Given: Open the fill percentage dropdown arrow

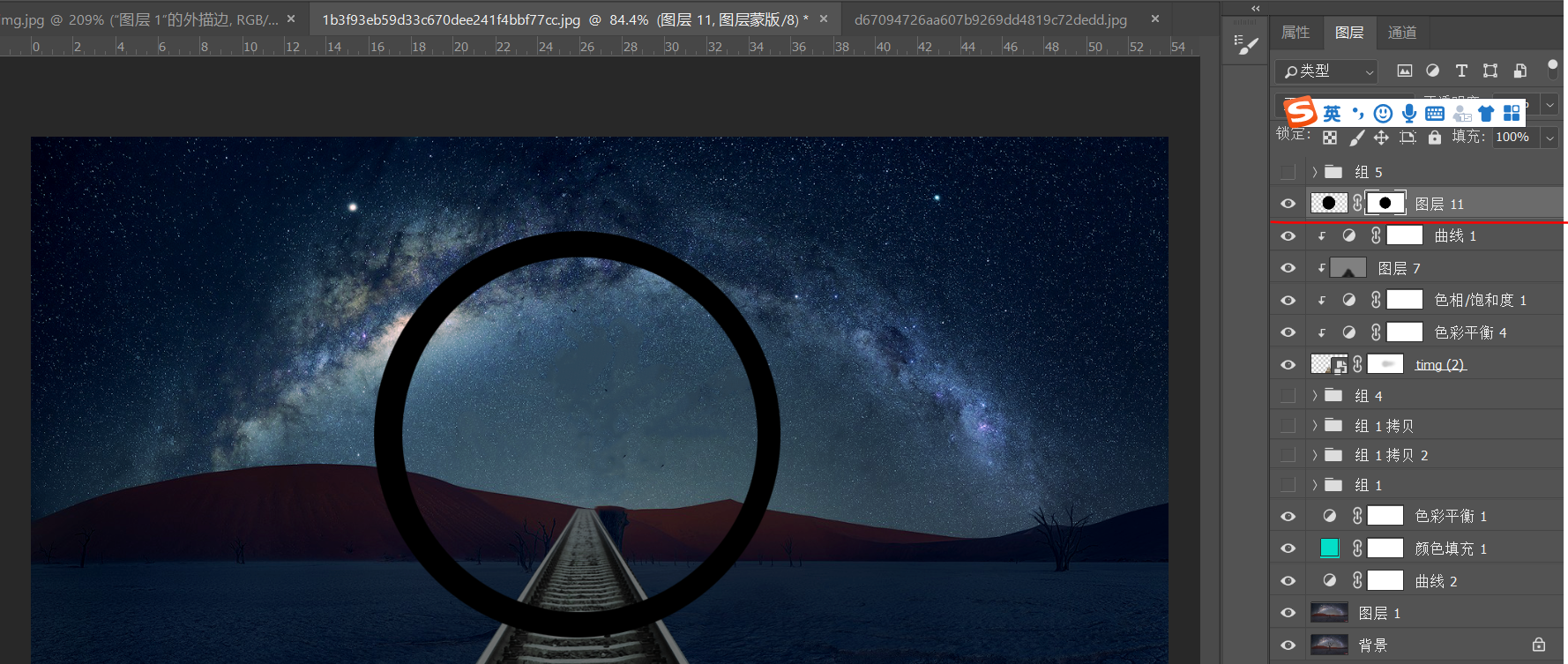Looking at the screenshot, I should coord(1549,138).
